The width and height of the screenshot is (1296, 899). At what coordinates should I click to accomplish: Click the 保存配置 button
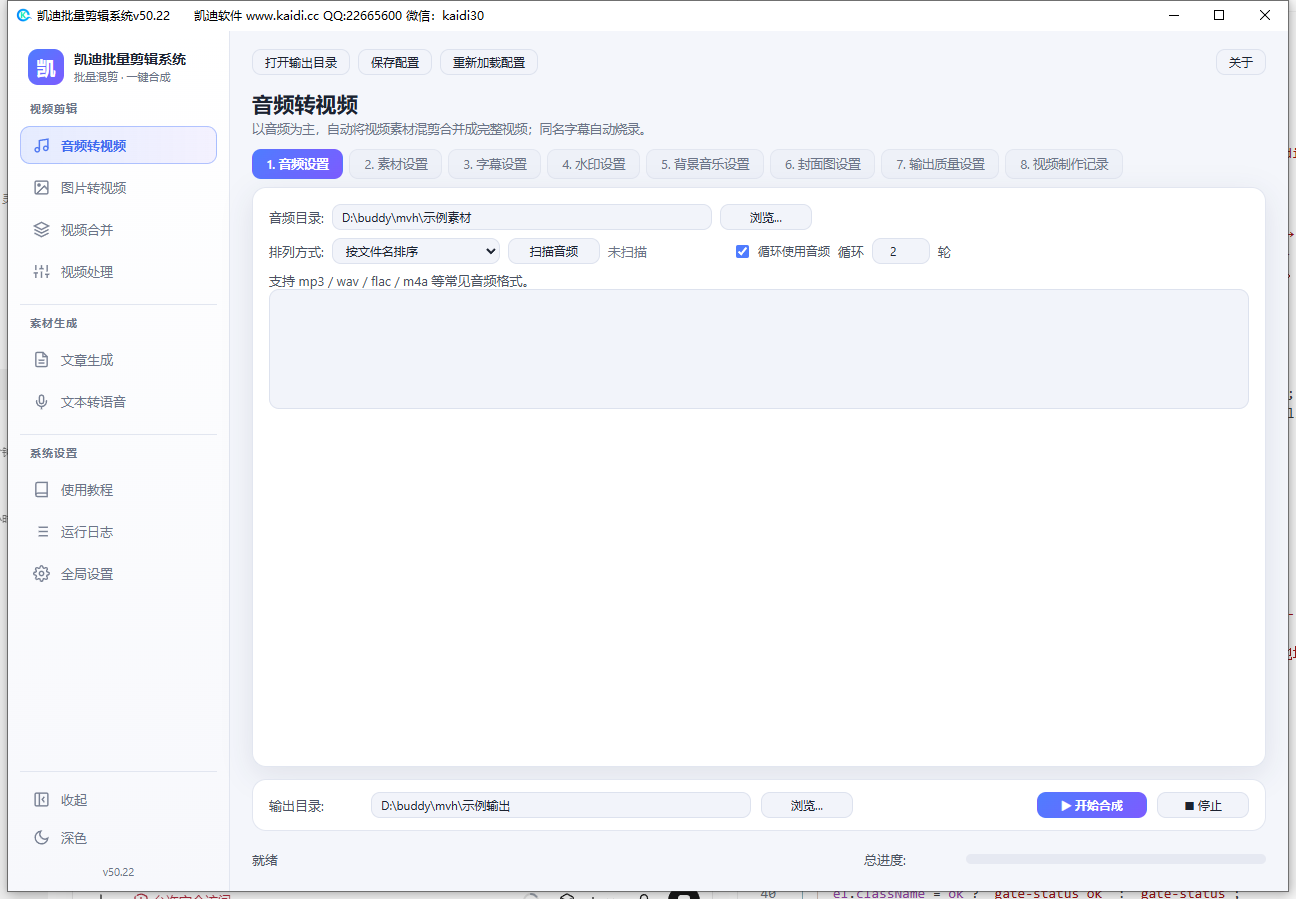pos(395,62)
